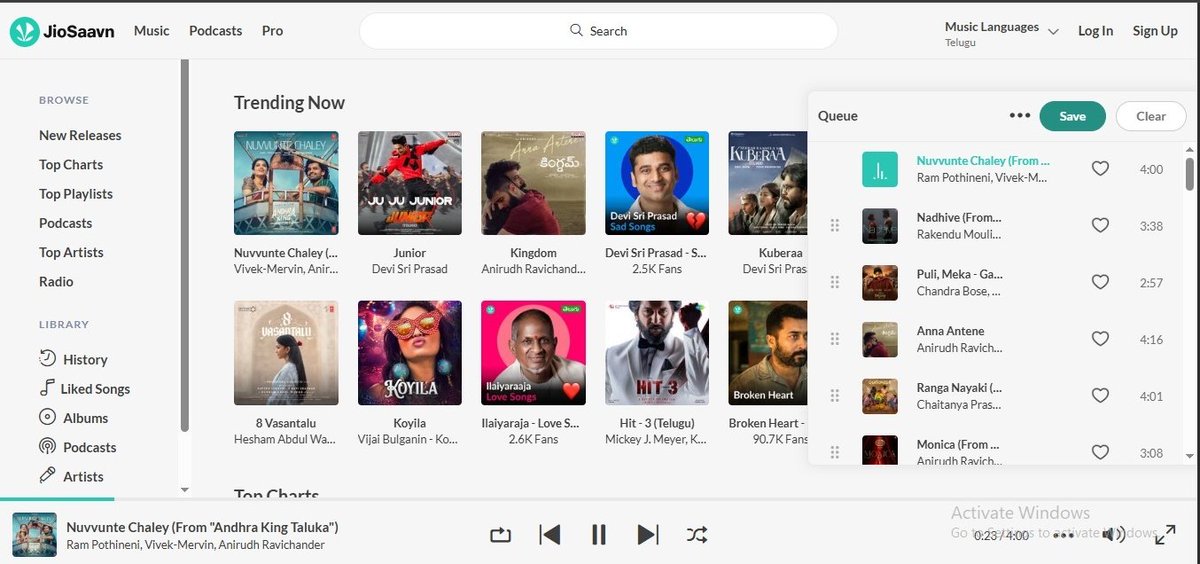Screen dimensions: 1200x564
Task: Pause the current song
Action: pyautogui.click(x=598, y=535)
